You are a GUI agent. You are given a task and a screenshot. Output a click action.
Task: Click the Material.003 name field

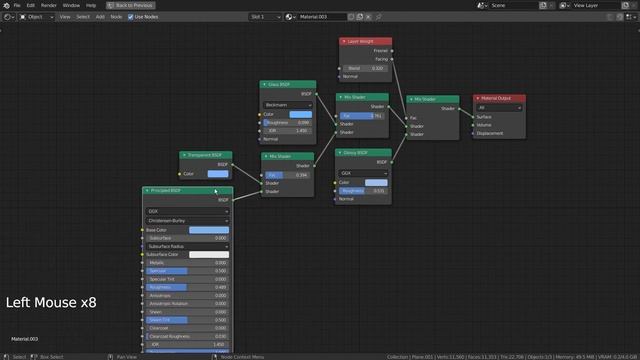point(322,17)
